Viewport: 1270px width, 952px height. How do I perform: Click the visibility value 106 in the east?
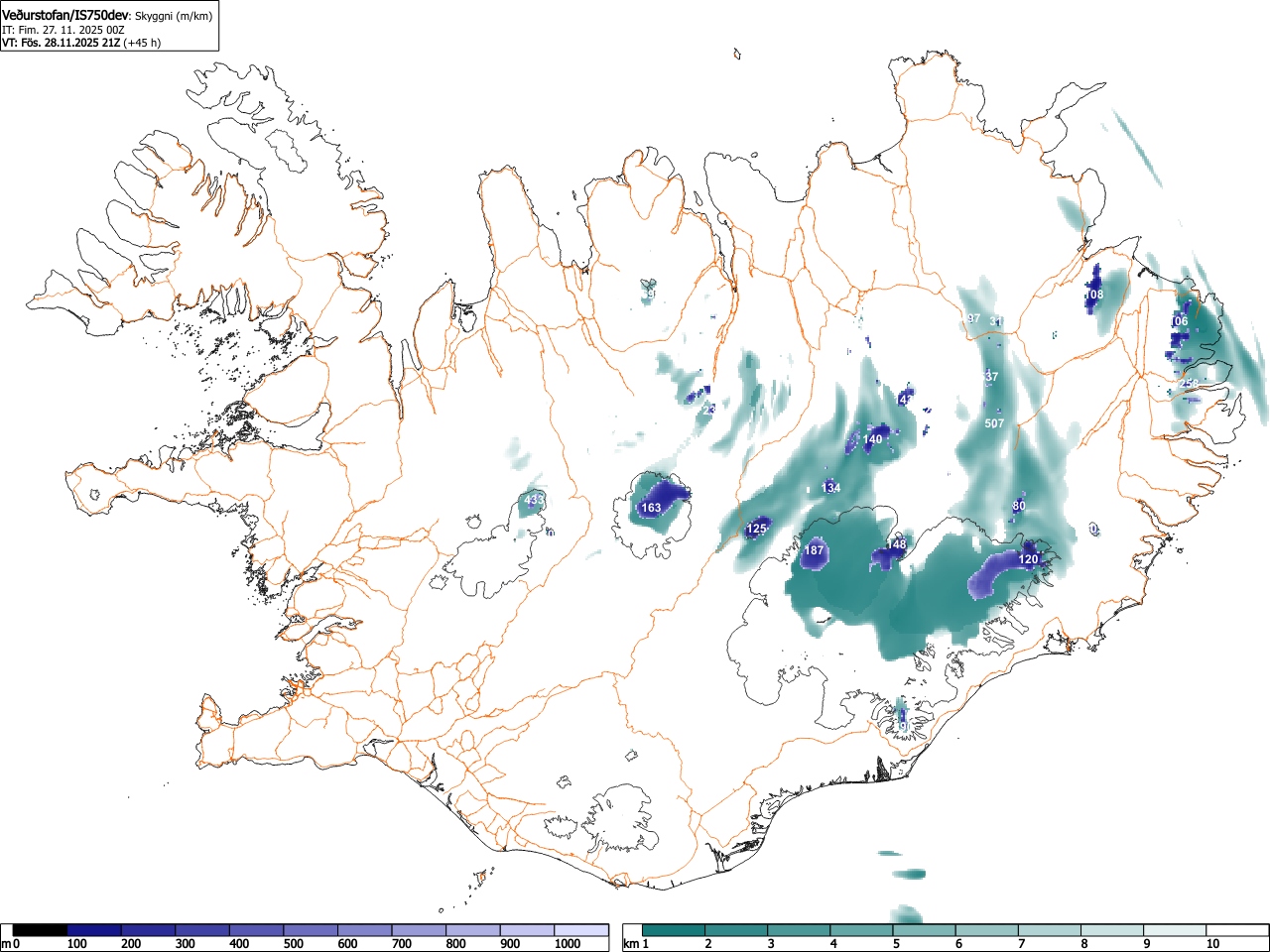coord(1179,321)
